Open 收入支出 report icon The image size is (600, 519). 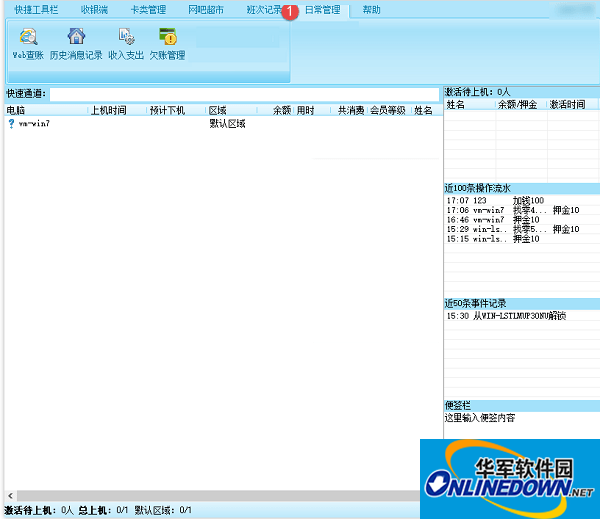pos(126,37)
